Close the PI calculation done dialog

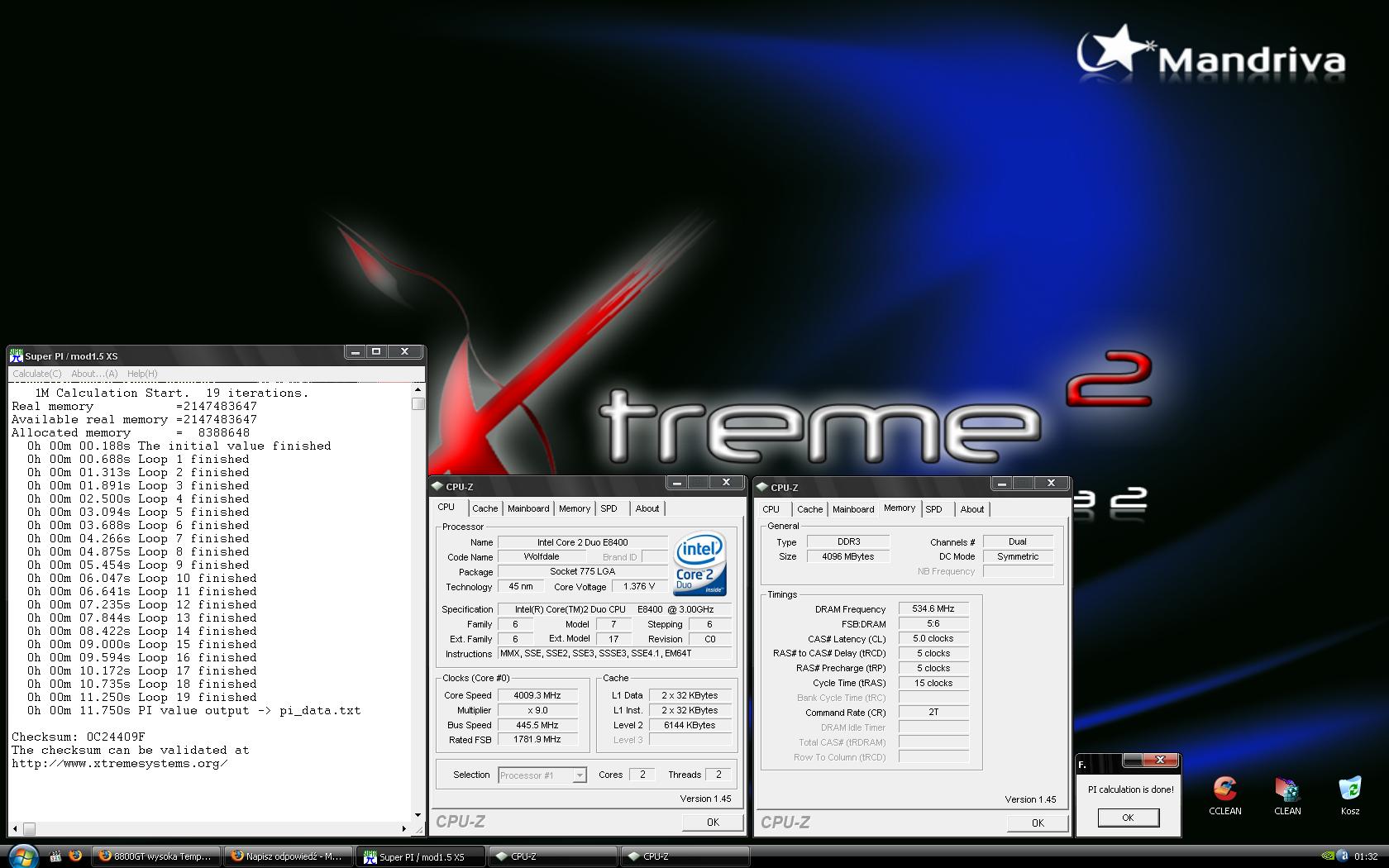point(1159,761)
